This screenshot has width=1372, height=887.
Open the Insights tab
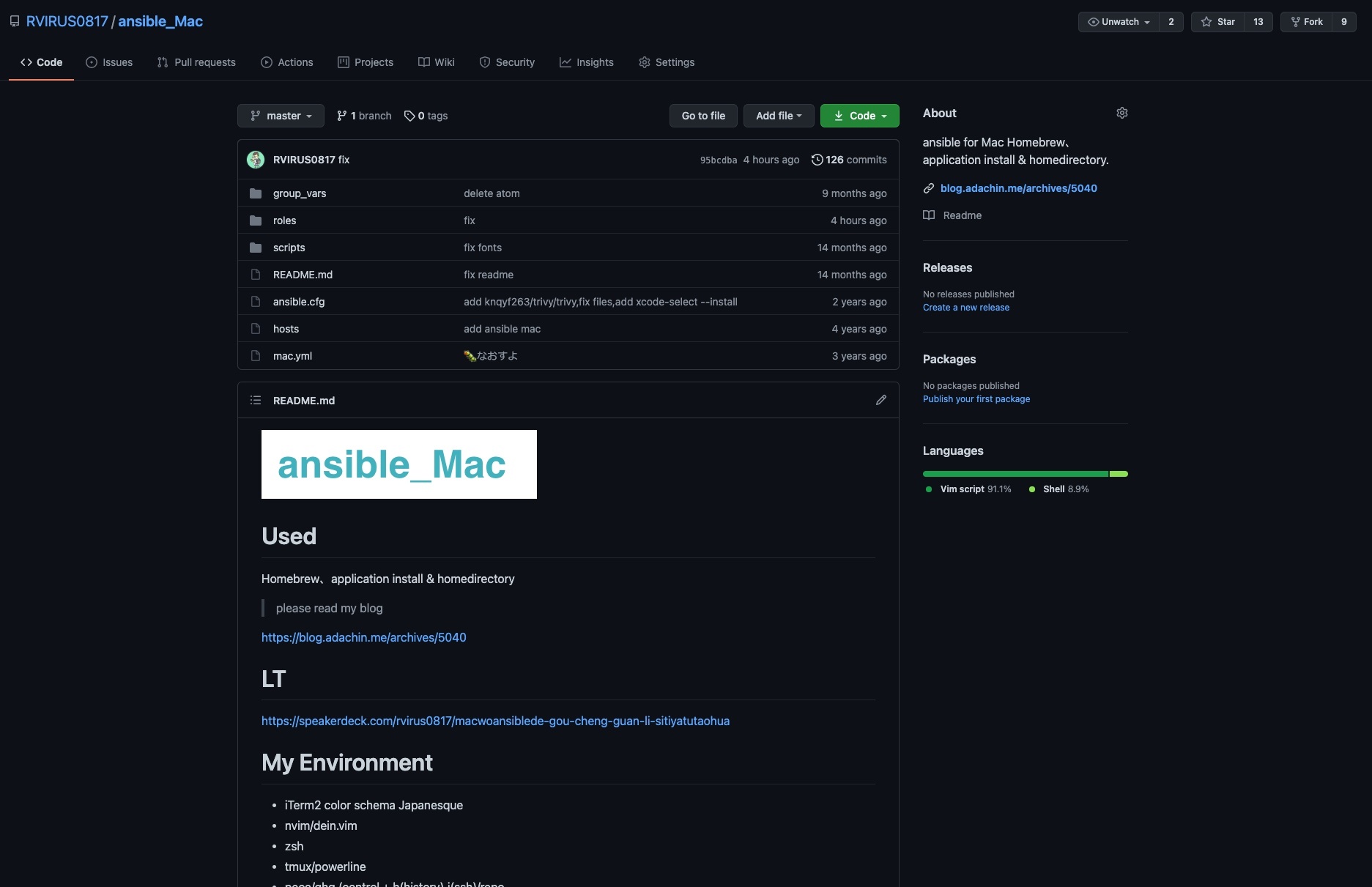point(587,62)
